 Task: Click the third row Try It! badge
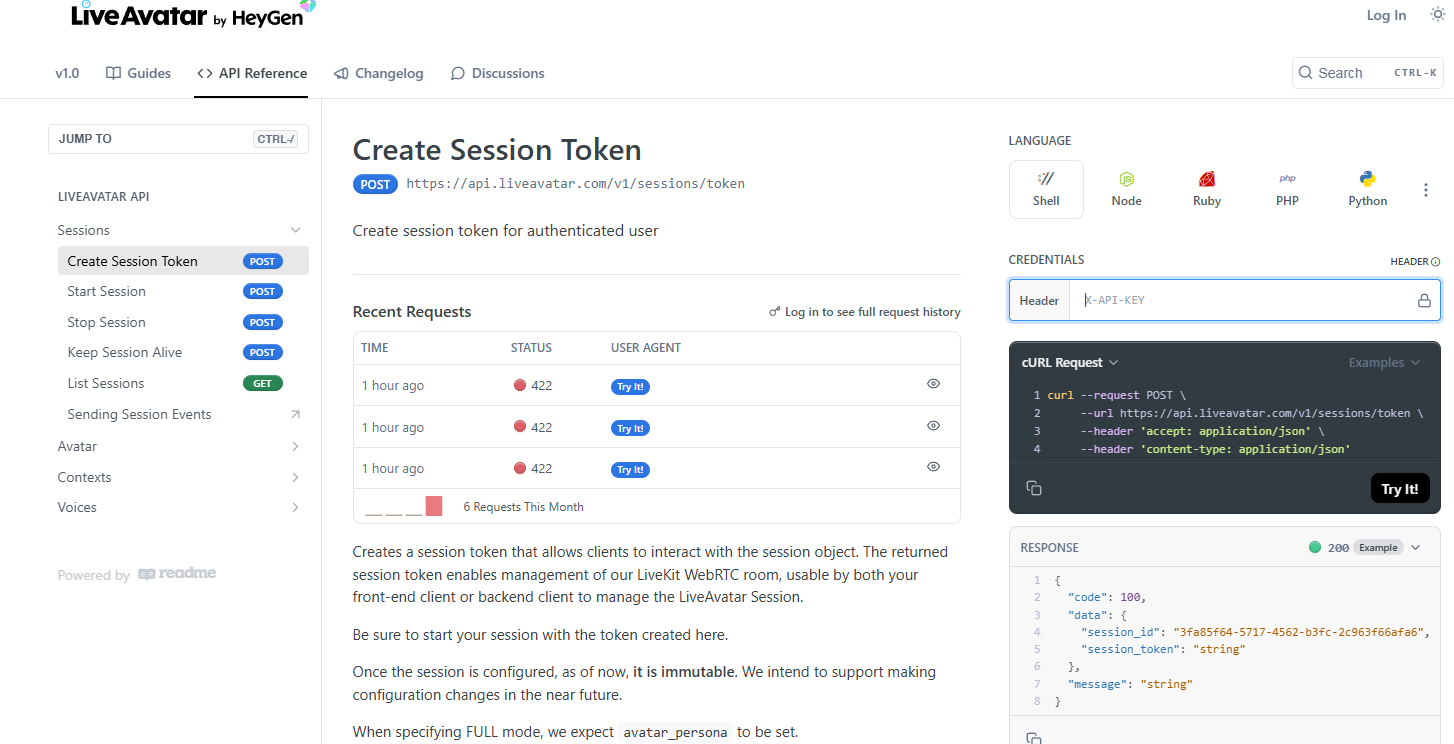click(x=630, y=469)
